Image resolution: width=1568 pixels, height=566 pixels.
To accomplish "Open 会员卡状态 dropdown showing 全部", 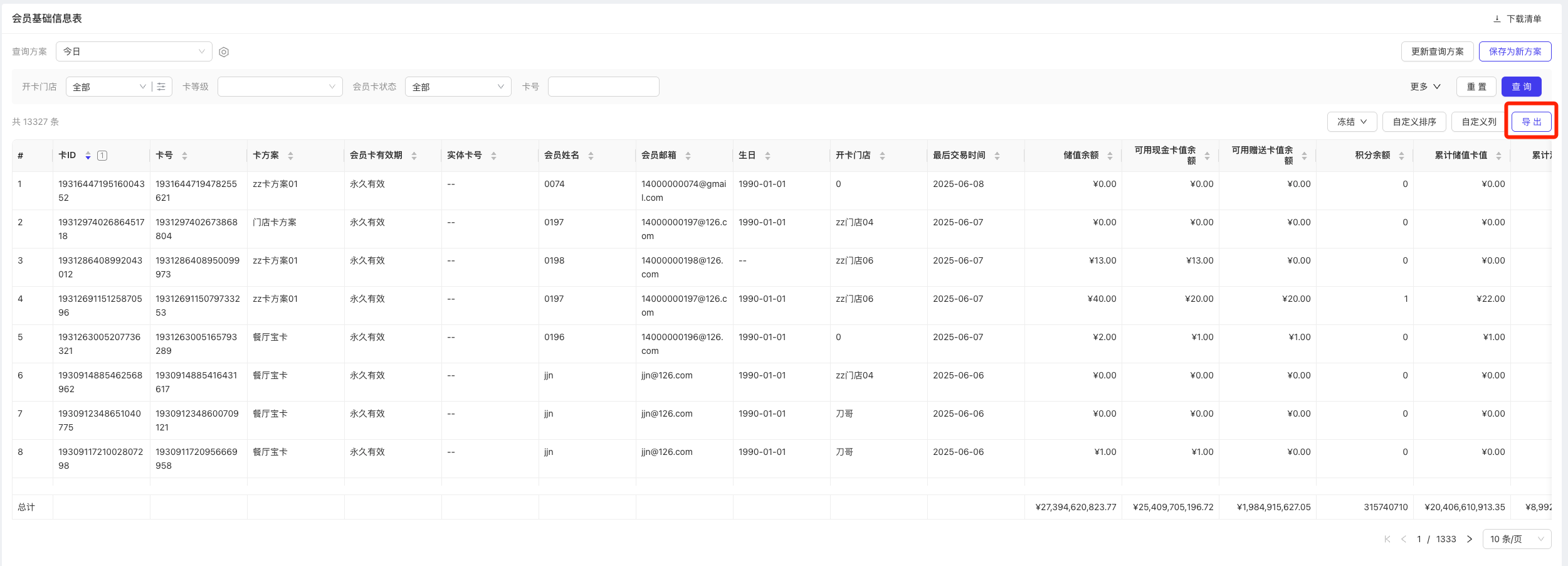I will click(x=458, y=87).
